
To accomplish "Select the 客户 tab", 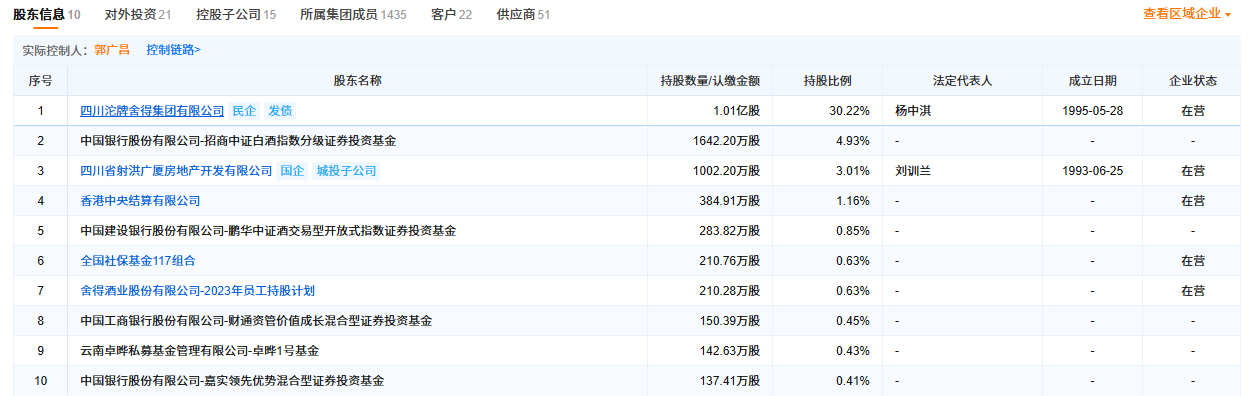I will (451, 15).
